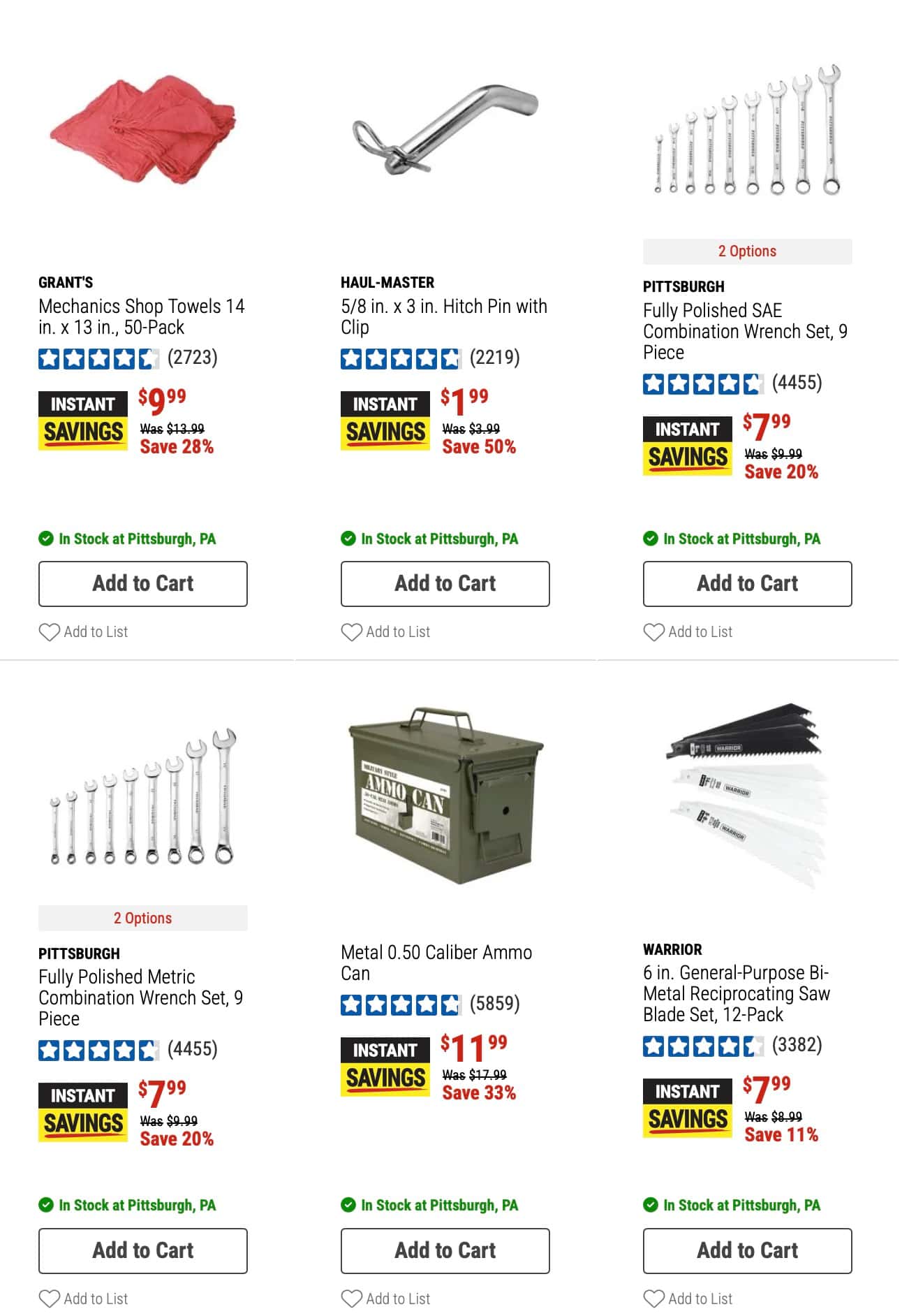The height and width of the screenshot is (1316, 909).
Task: Add Metal Ammo Can to cart
Action: click(445, 1251)
